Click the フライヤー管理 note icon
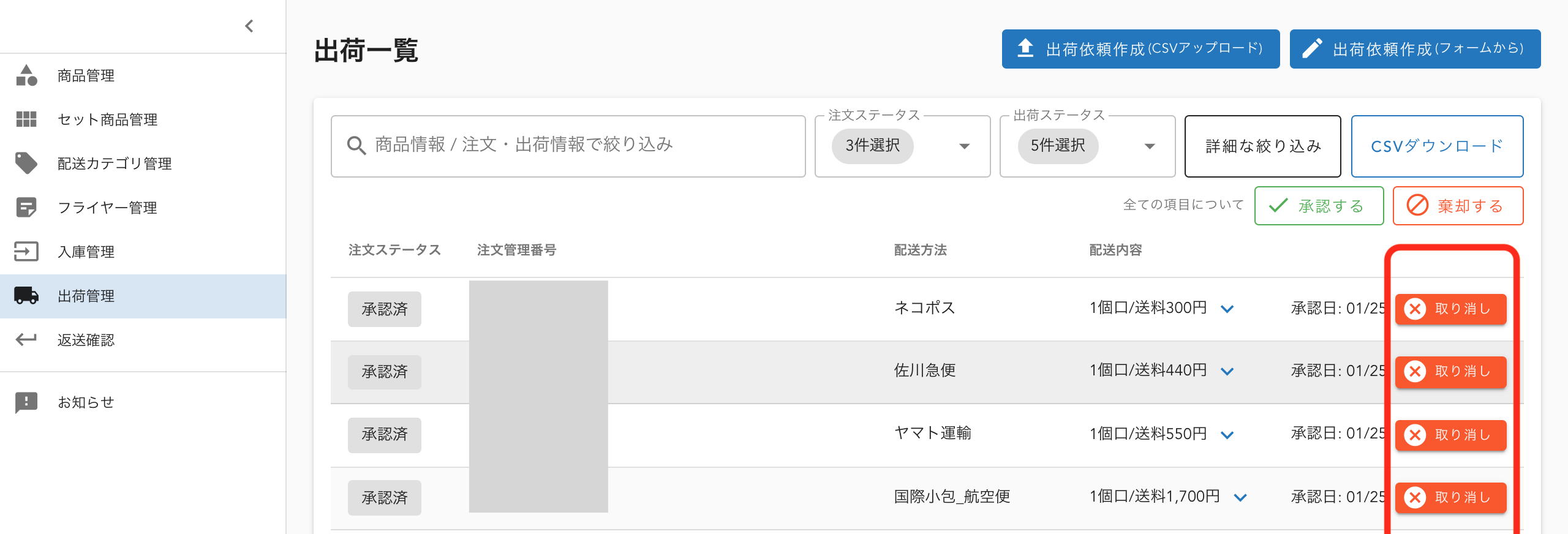This screenshot has width=1568, height=534. (x=26, y=208)
